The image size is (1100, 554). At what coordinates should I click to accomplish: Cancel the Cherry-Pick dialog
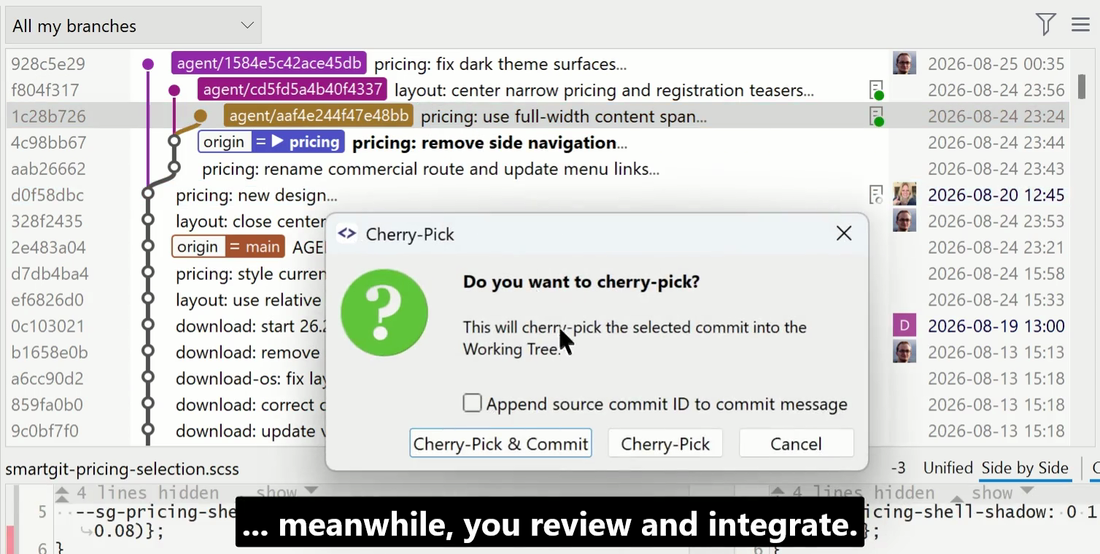(796, 444)
